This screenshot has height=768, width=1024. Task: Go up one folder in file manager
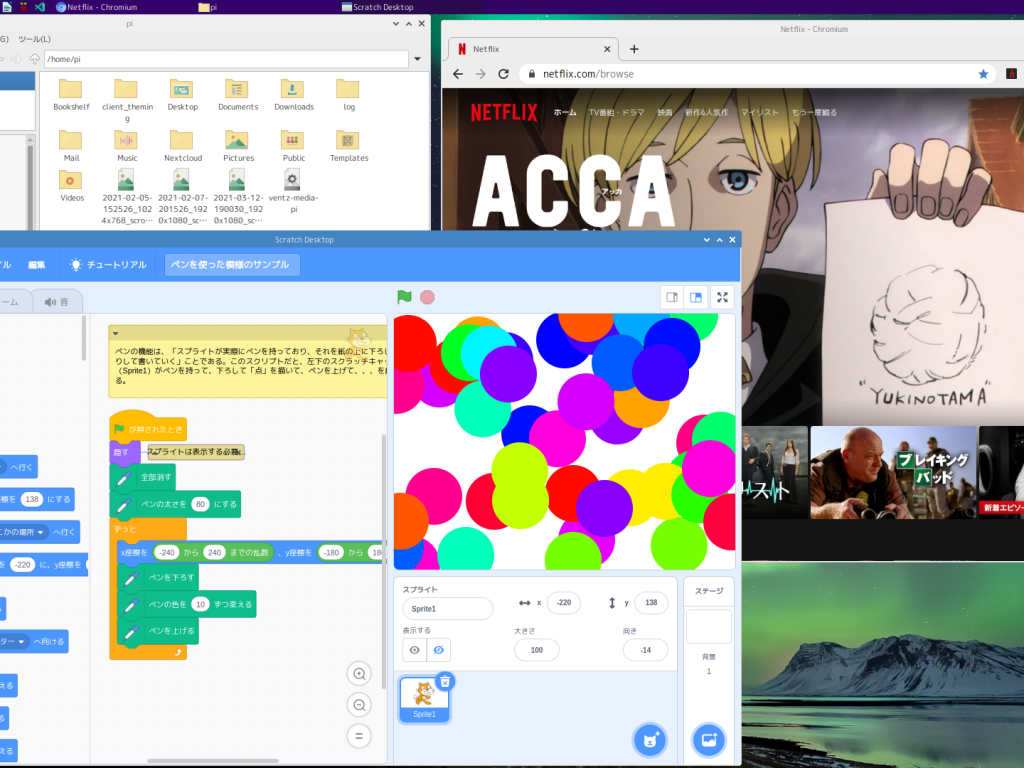point(35,59)
